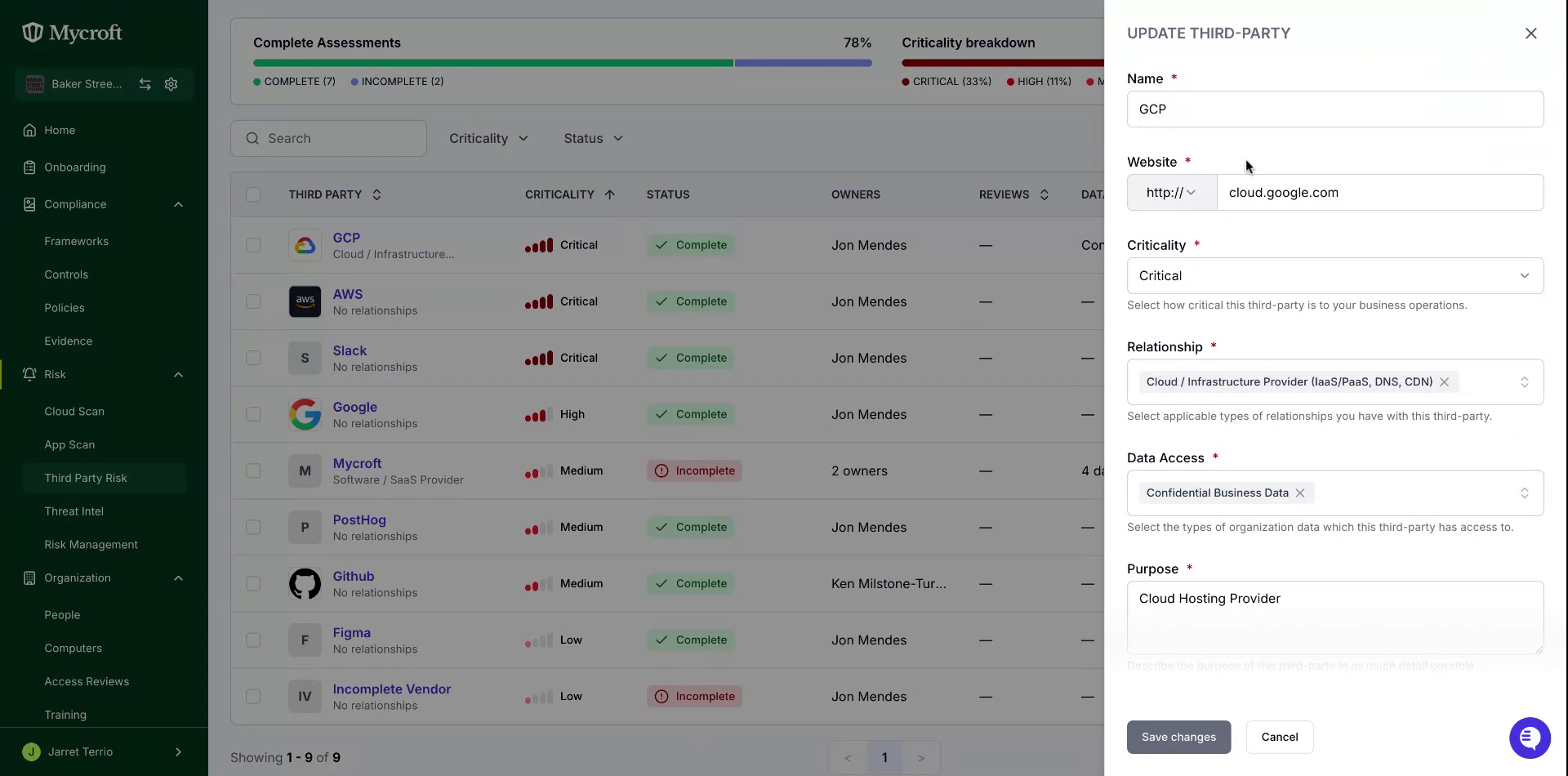Click the Github vendor logo
The image size is (1568, 776).
(305, 583)
